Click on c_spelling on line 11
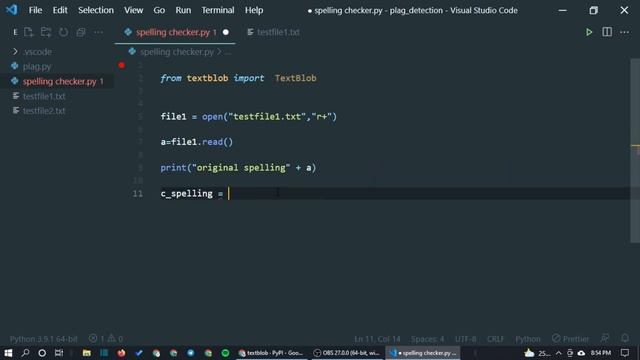Image resolution: width=640 pixels, height=360 pixels. click(x=187, y=193)
